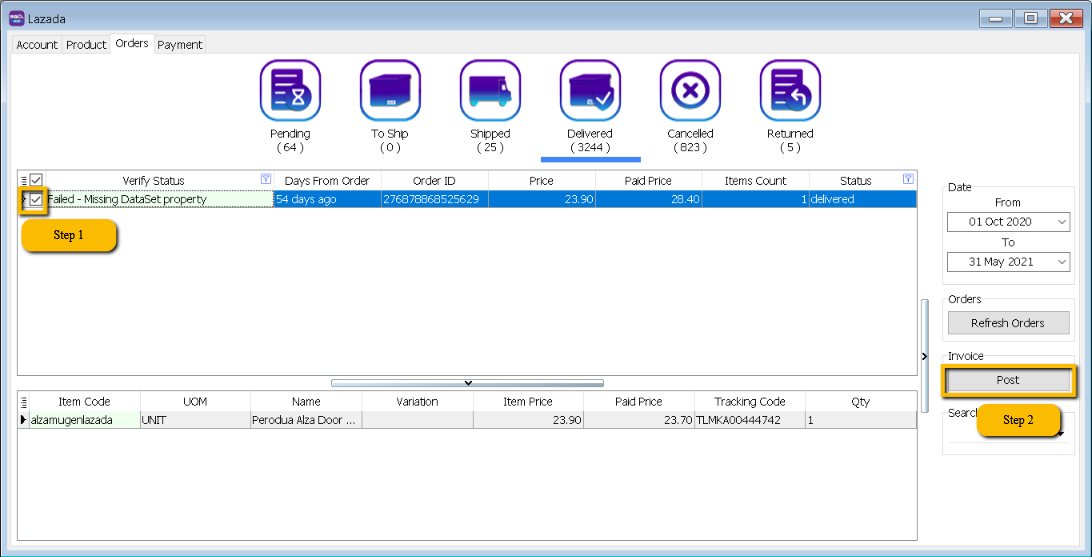Click the Status column filter icon
The width and height of the screenshot is (1092, 557).
[908, 180]
